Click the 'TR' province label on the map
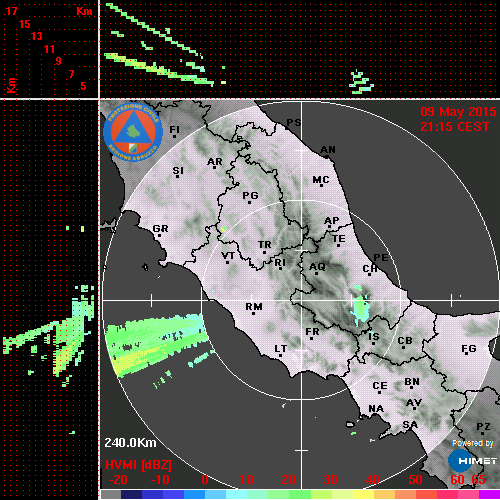500x500 pixels. coord(265,245)
